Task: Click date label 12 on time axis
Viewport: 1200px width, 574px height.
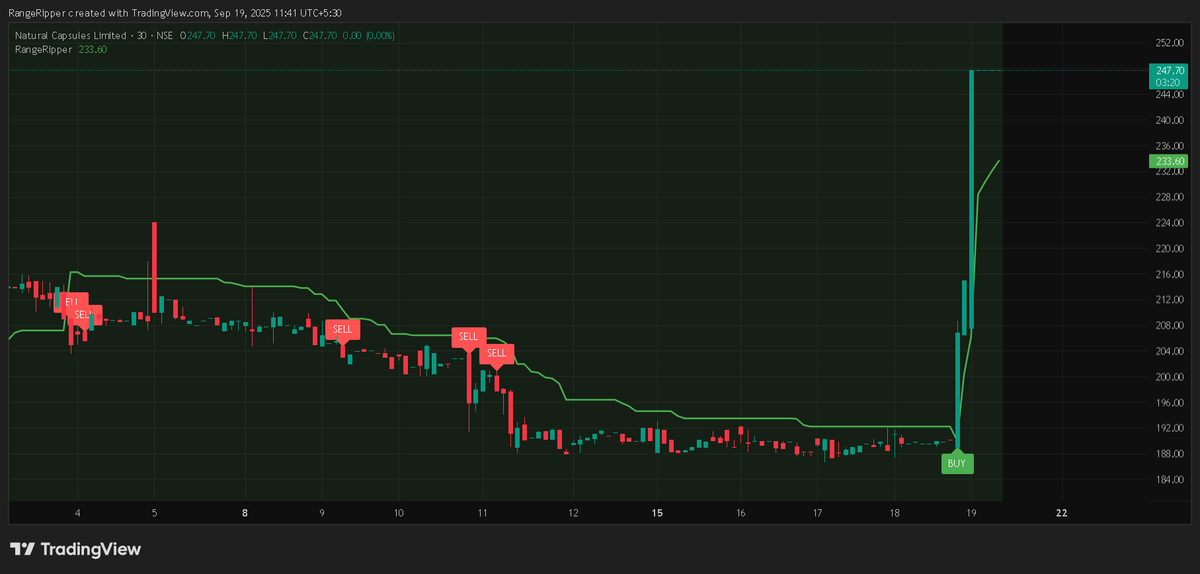Action: point(573,513)
